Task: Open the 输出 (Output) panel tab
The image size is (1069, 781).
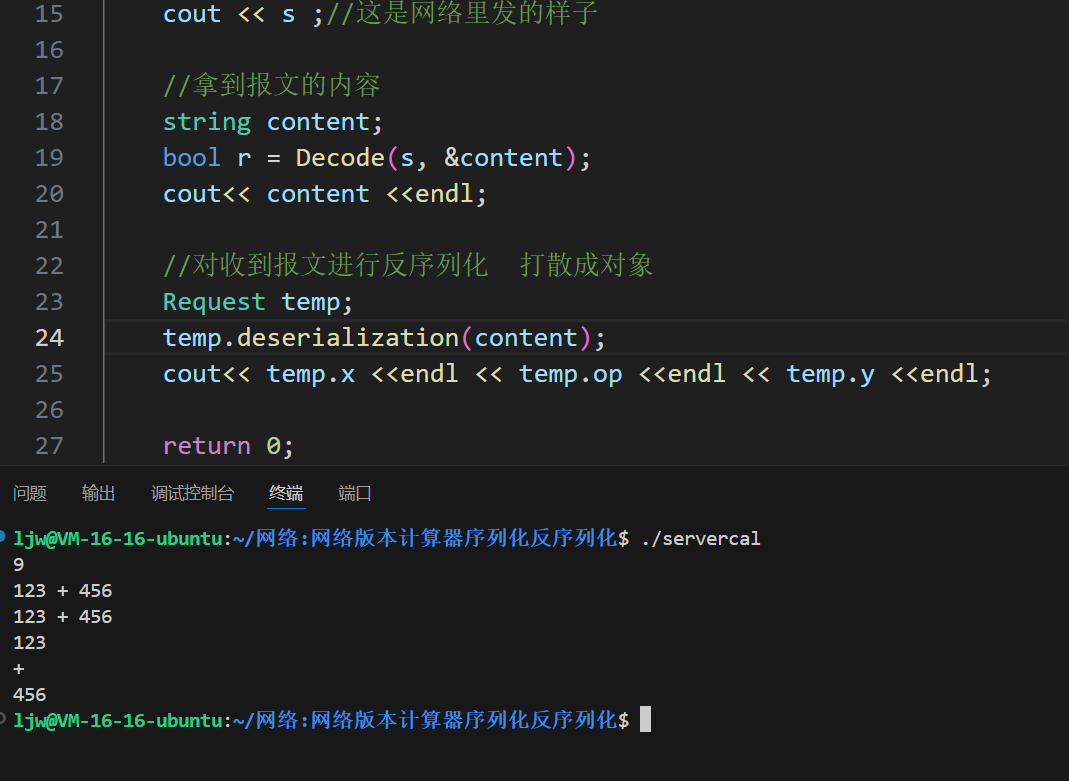Action: pyautogui.click(x=98, y=493)
